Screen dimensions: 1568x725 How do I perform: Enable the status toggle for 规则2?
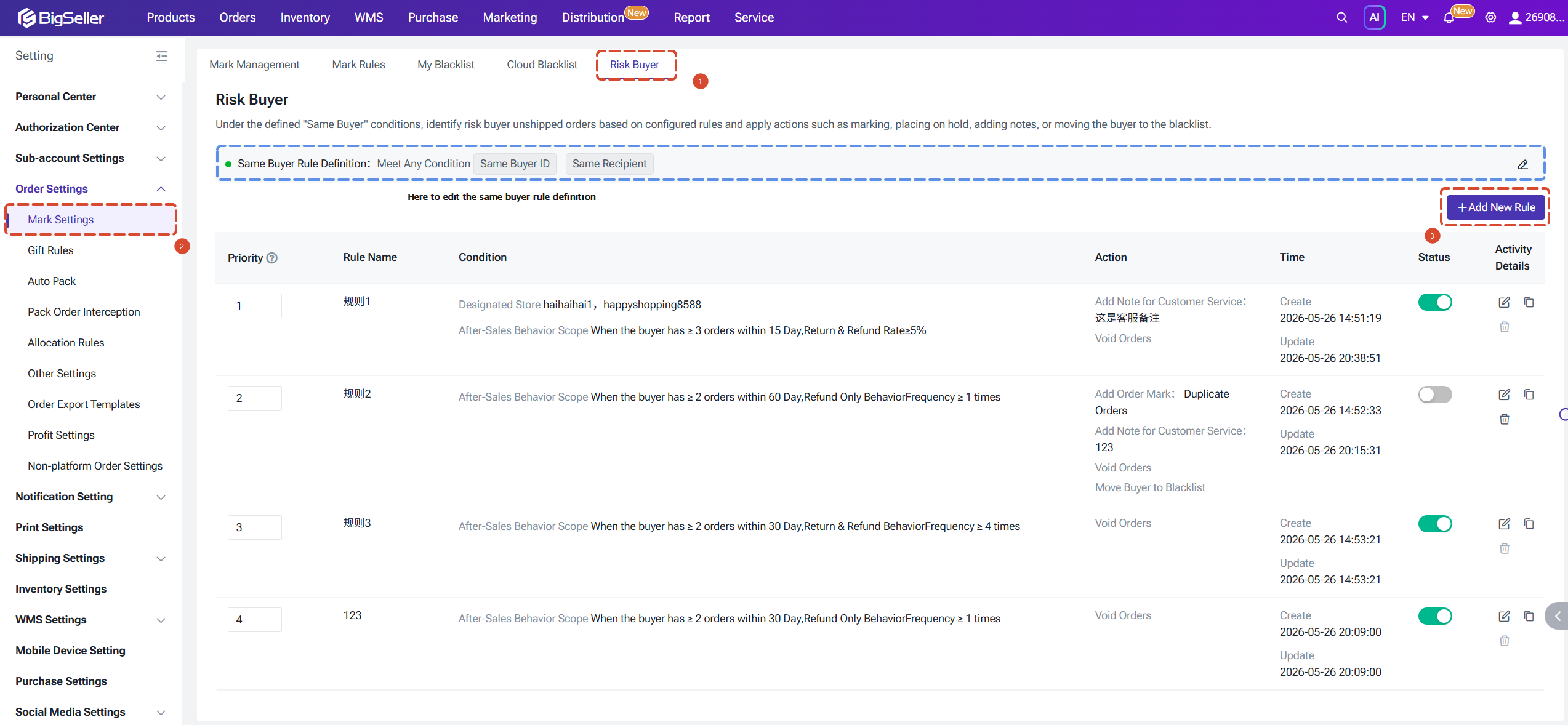click(x=1435, y=395)
